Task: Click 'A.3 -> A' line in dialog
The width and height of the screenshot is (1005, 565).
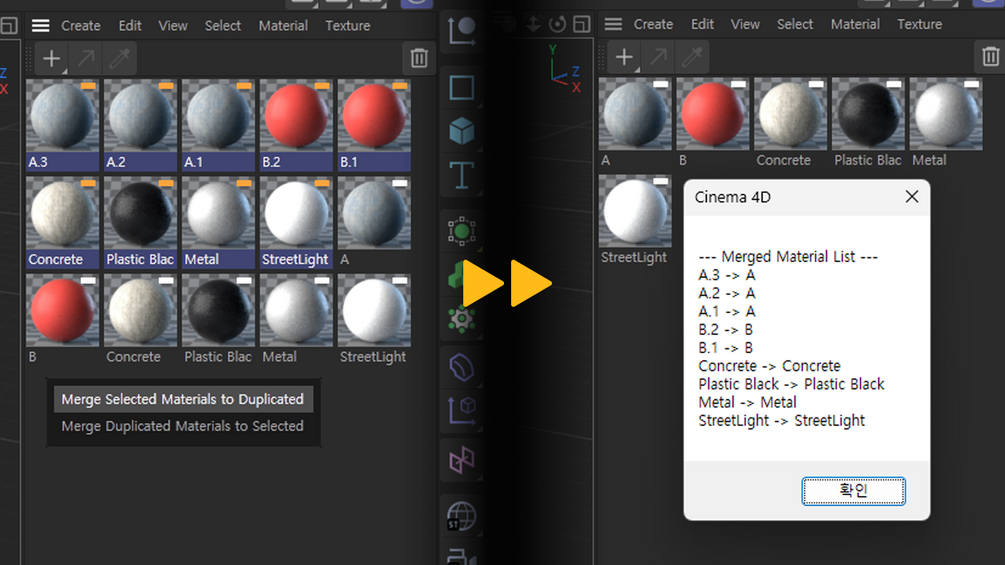Action: (x=727, y=275)
